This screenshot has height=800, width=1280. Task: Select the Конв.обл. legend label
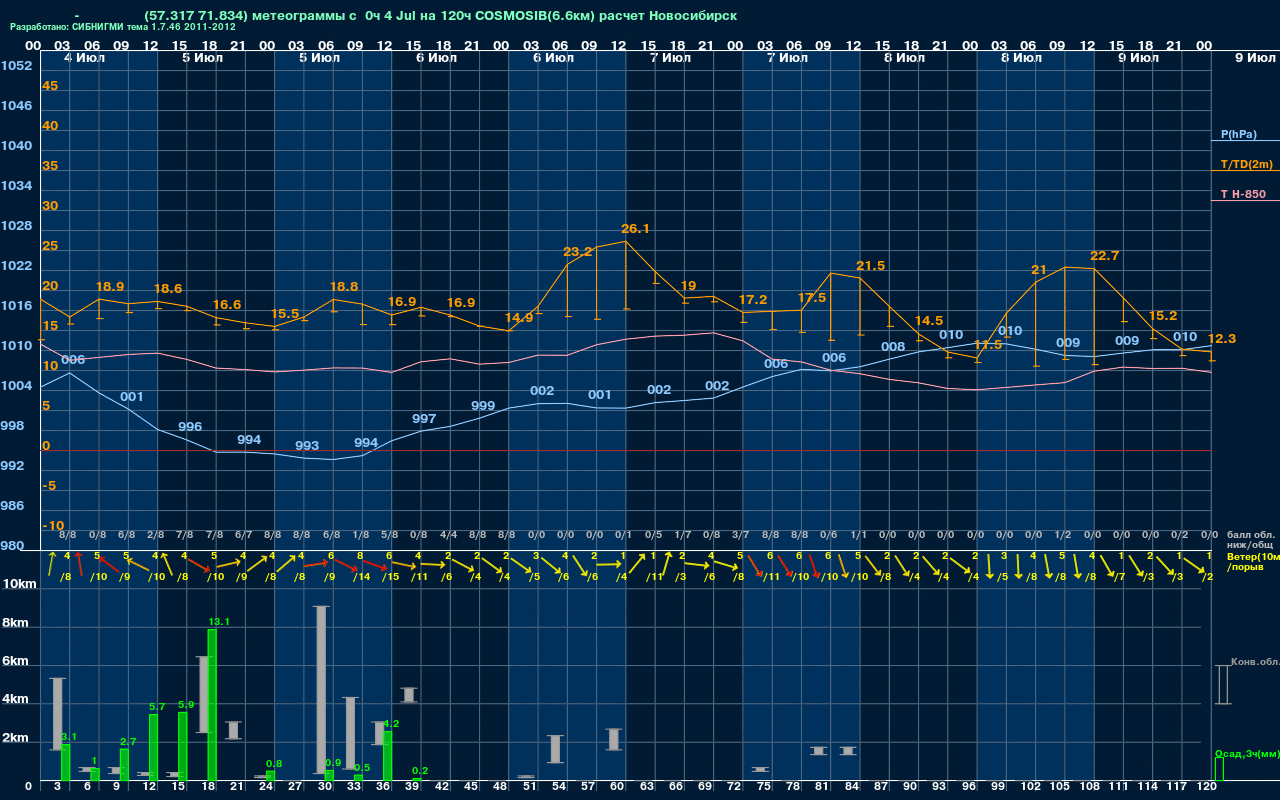click(1254, 662)
